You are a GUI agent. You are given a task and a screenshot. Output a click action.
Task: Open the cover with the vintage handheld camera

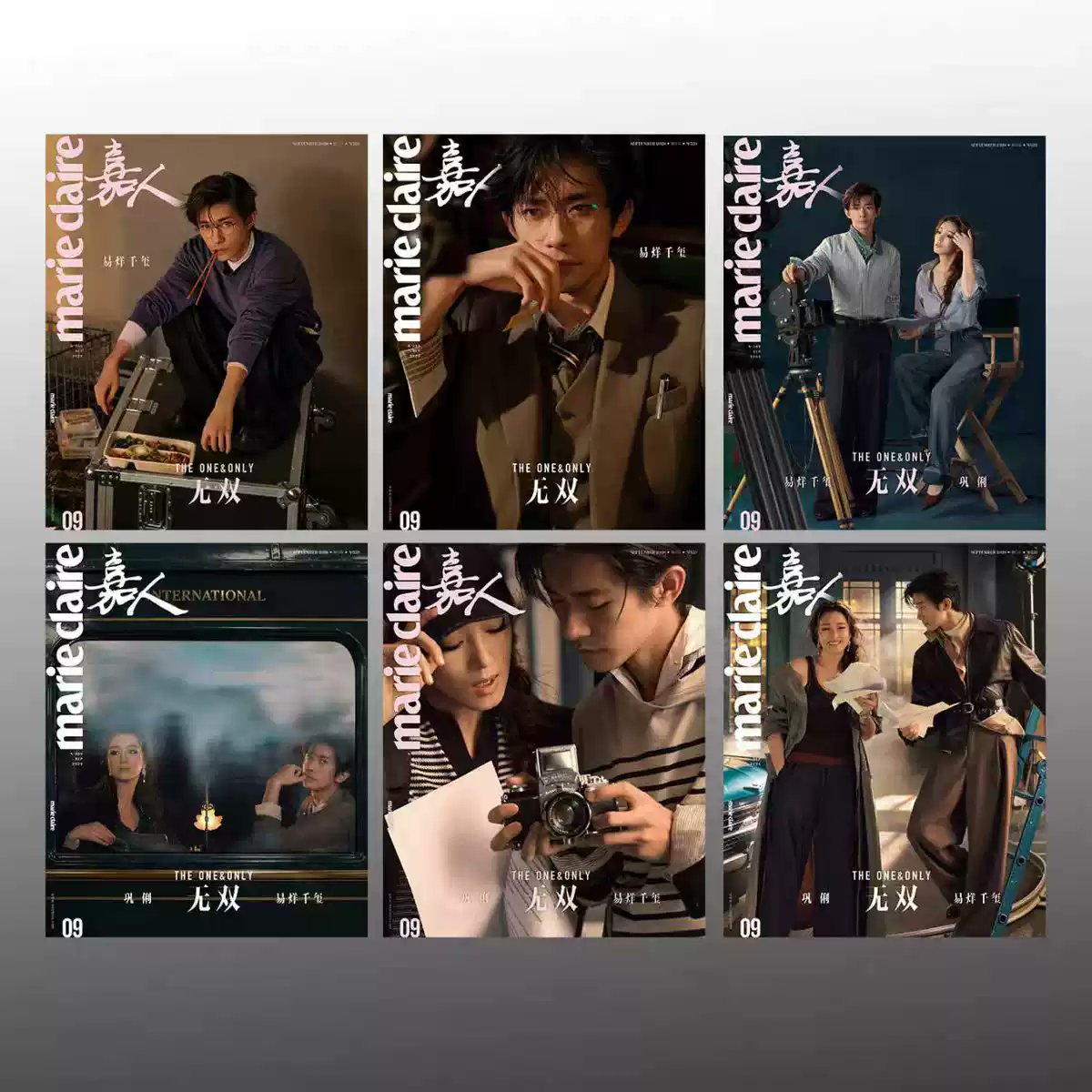click(544, 741)
